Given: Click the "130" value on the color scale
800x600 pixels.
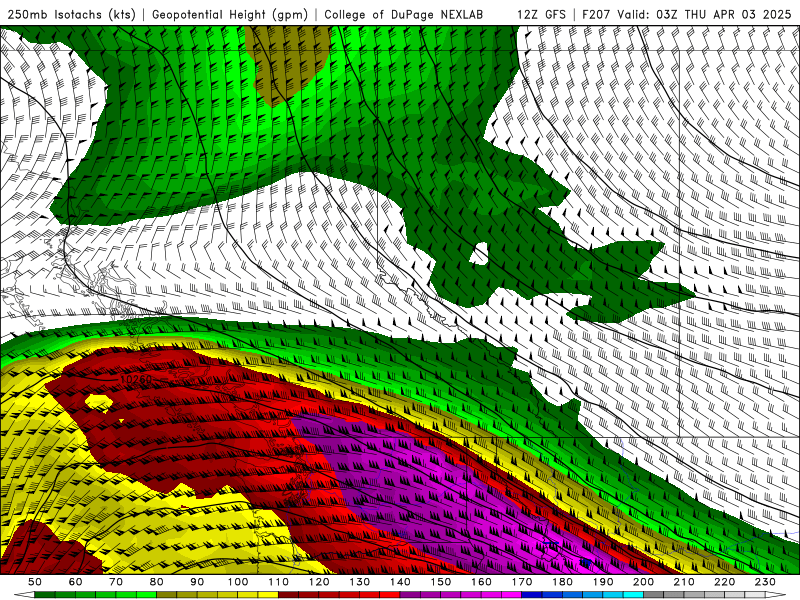Looking at the screenshot, I should 360,582.
